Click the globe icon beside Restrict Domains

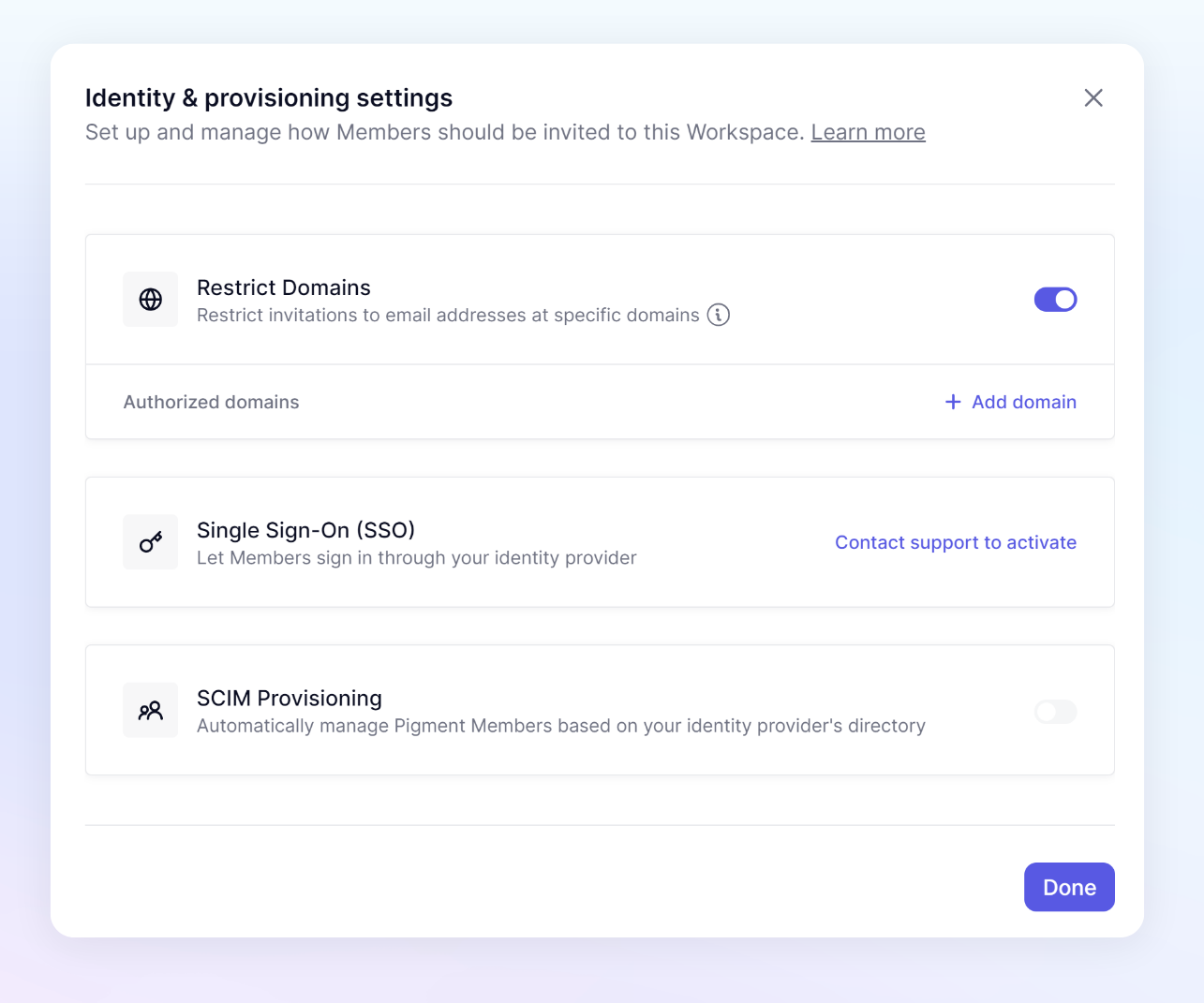[151, 300]
